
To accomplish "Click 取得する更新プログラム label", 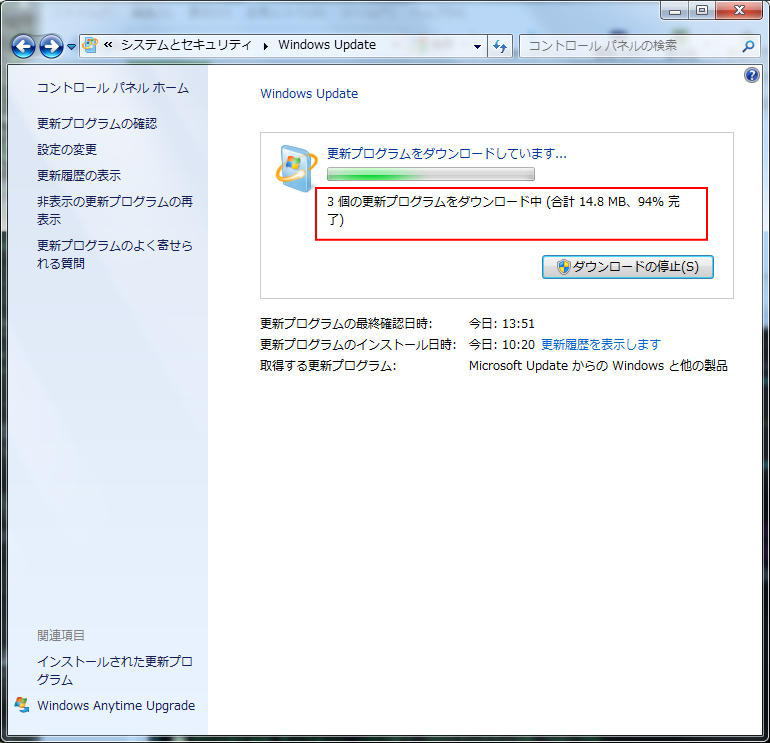I will coord(328,365).
